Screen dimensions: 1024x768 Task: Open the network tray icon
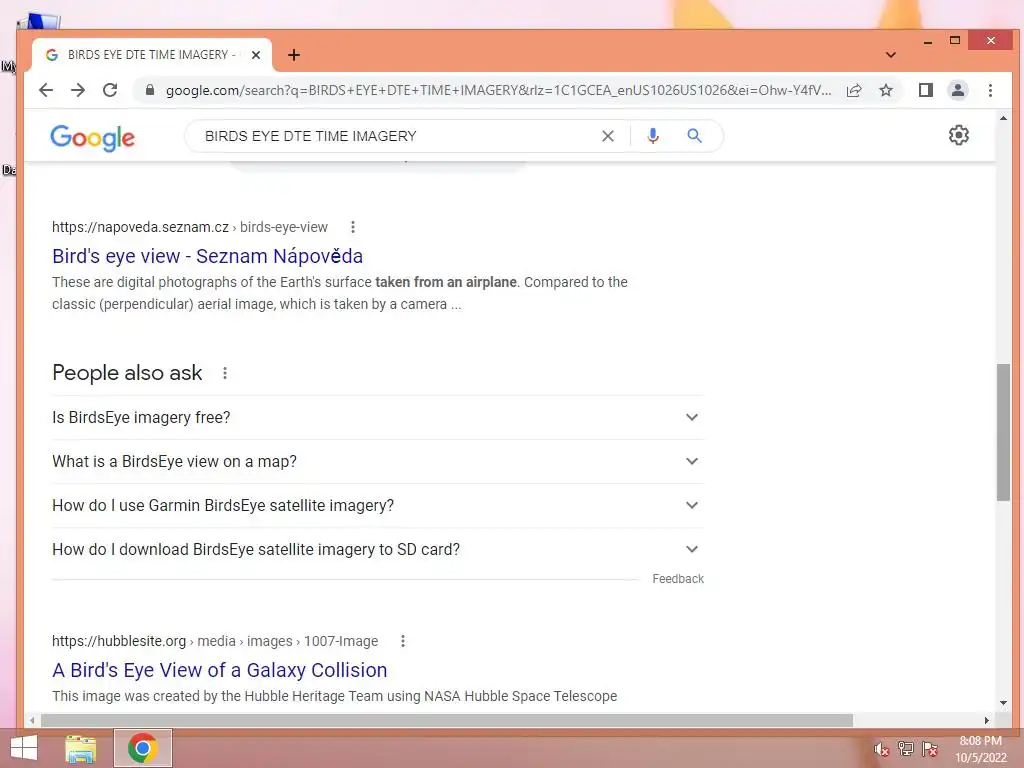coord(905,749)
